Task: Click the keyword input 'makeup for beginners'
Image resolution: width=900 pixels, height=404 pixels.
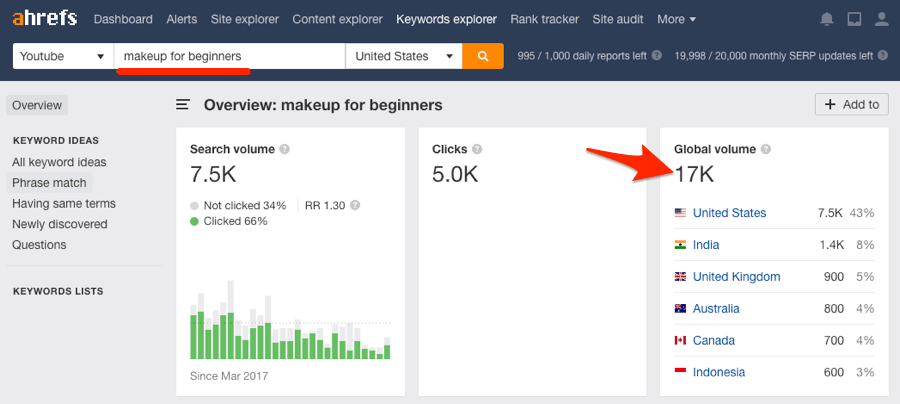Action: point(230,56)
